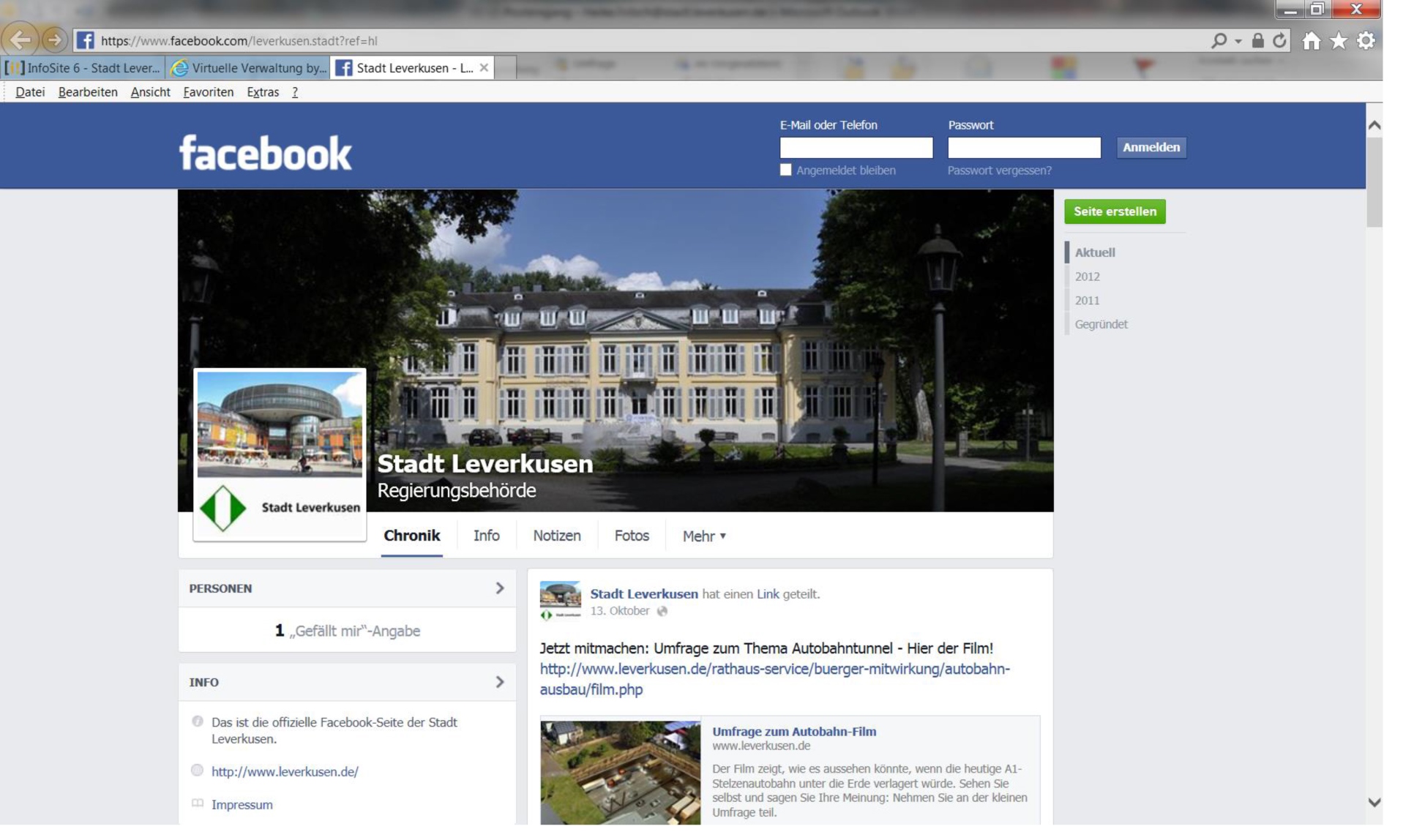1425x840 pixels.
Task: Click the Anmelden button
Action: 1151,147
